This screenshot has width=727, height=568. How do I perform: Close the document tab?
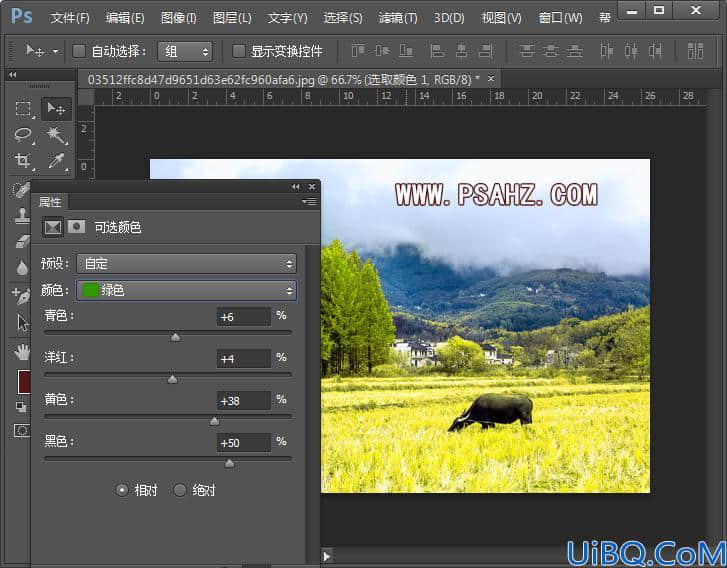click(491, 79)
